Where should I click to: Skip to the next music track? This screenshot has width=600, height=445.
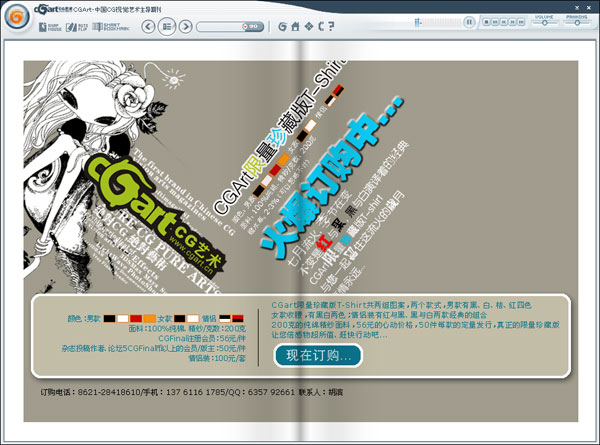point(521,22)
